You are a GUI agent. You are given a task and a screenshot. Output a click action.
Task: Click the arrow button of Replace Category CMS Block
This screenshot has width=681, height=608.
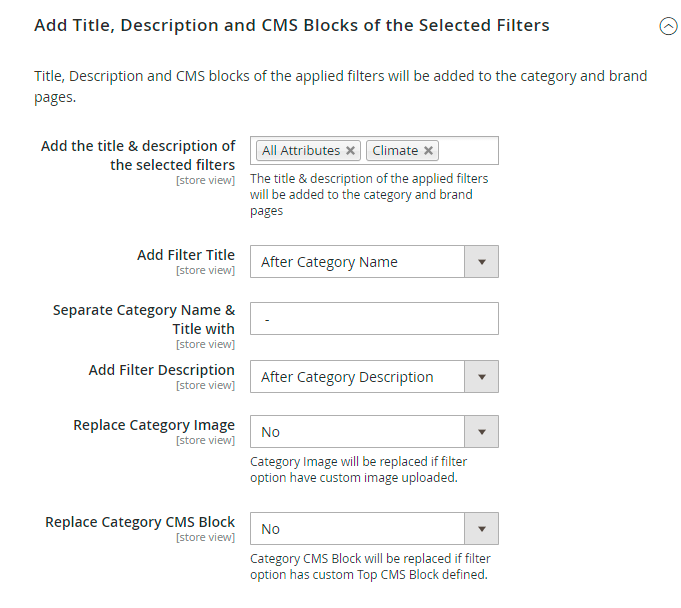click(481, 529)
